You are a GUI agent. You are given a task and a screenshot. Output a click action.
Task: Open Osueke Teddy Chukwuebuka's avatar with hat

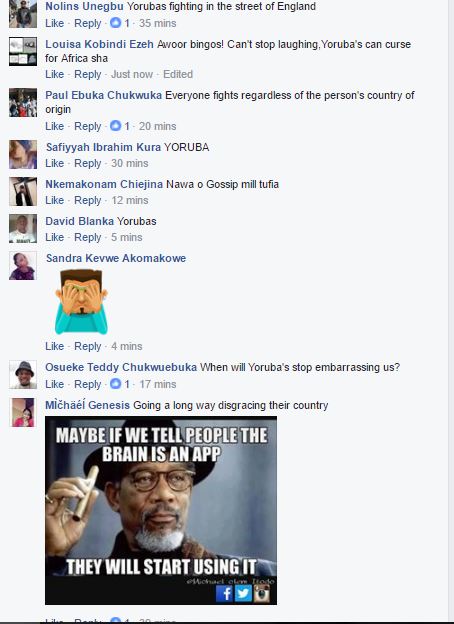coord(23,374)
